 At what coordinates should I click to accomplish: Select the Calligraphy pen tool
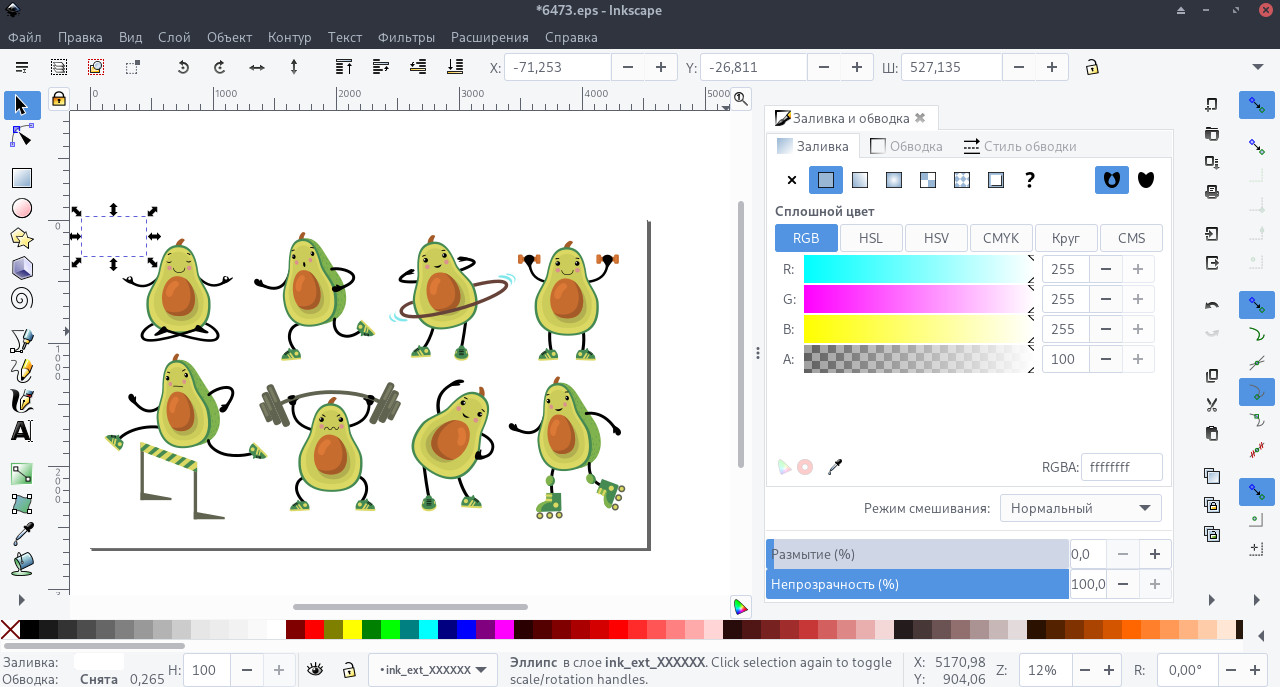point(21,400)
